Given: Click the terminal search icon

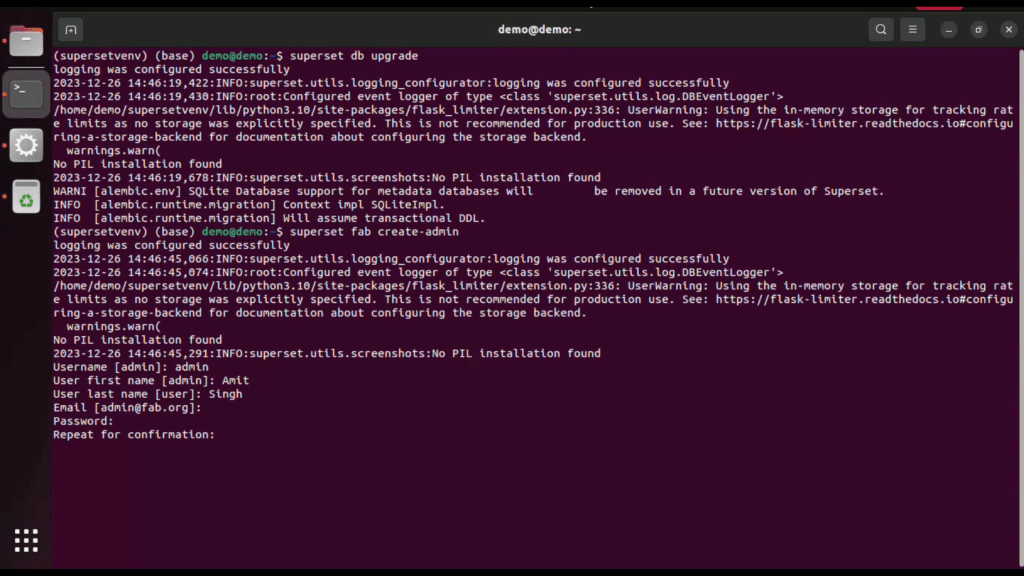Looking at the screenshot, I should pyautogui.click(x=880, y=29).
